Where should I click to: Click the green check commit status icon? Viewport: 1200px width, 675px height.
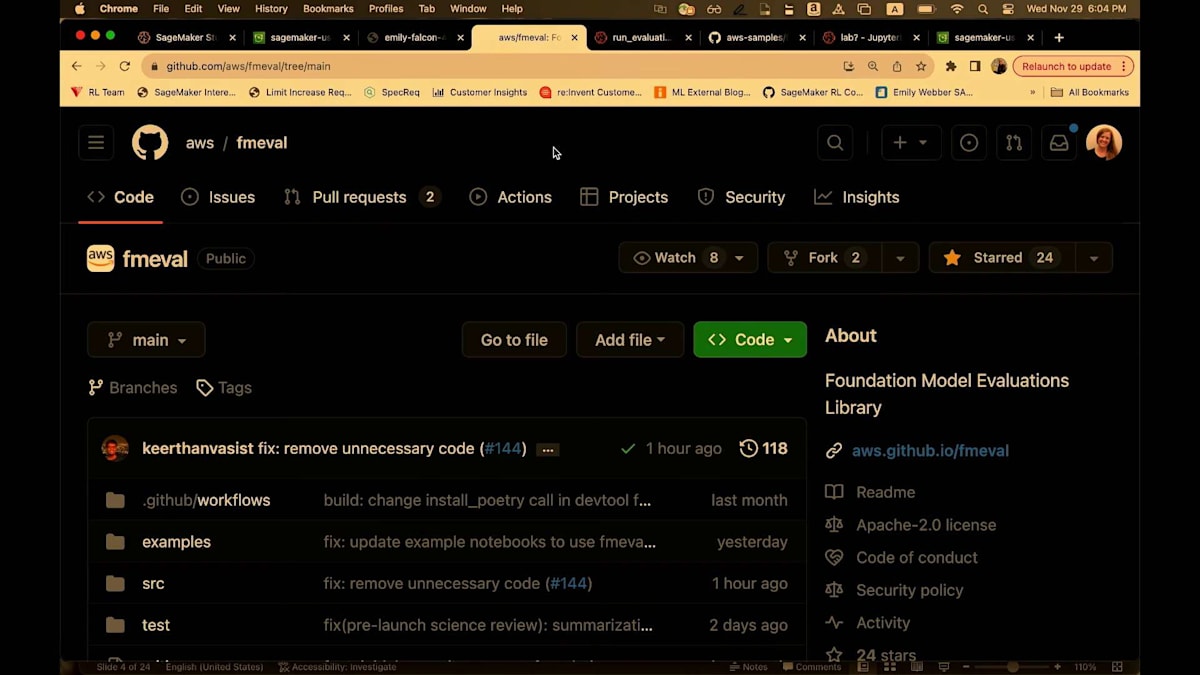tap(628, 449)
